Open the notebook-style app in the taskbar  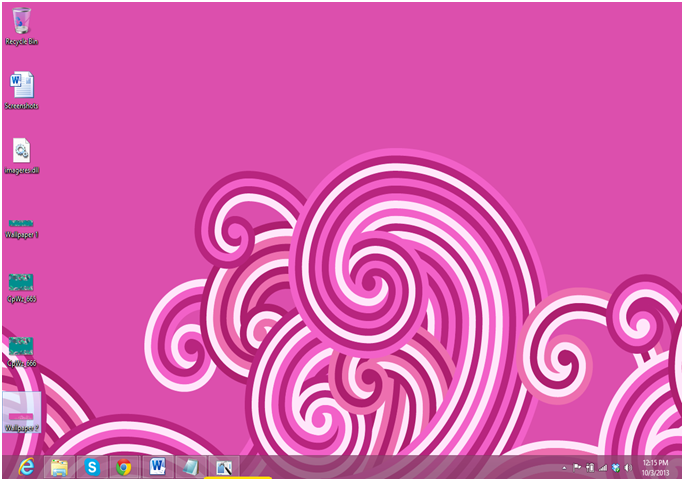coord(190,467)
